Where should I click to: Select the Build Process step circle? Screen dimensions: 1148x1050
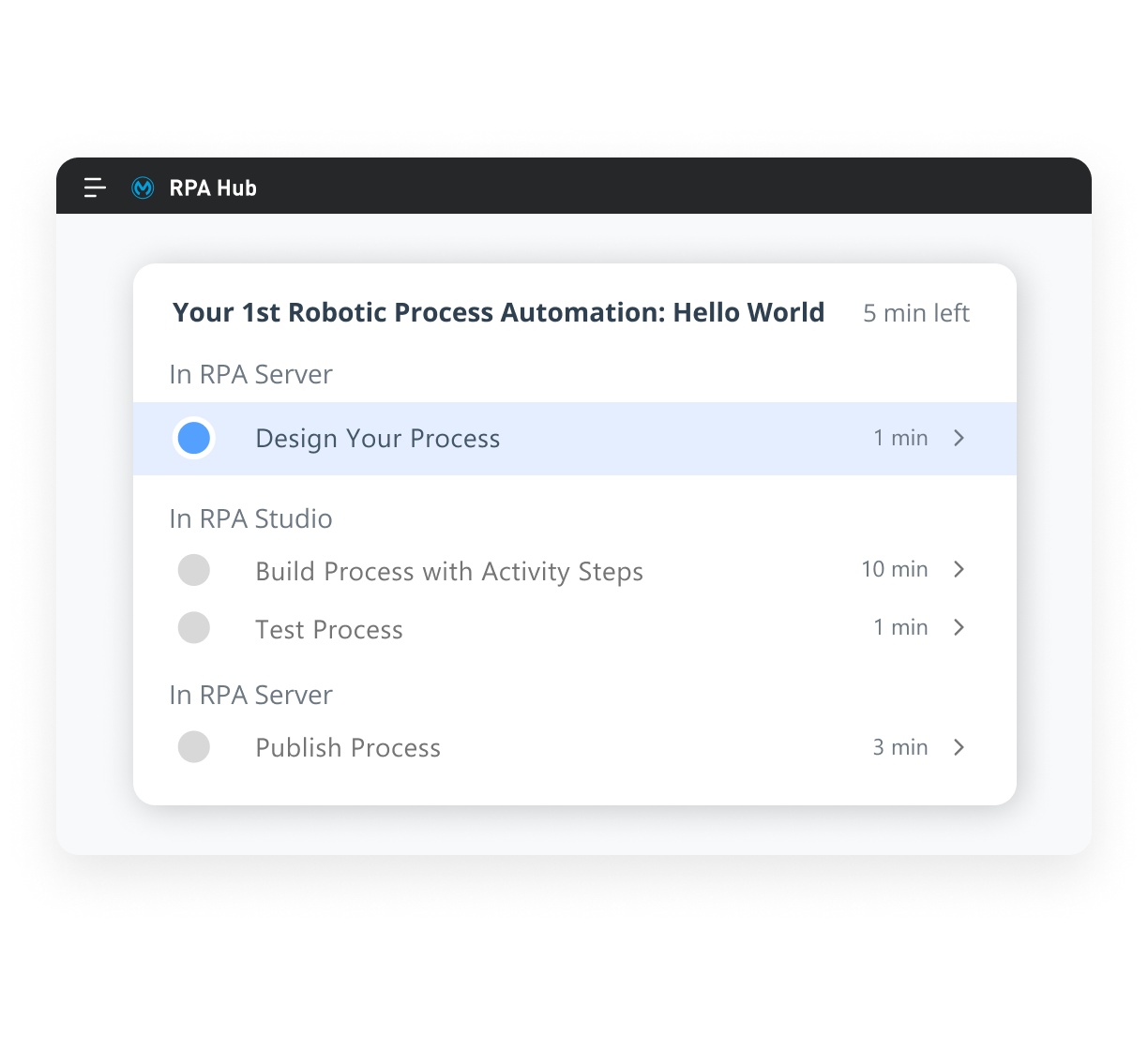coord(194,570)
